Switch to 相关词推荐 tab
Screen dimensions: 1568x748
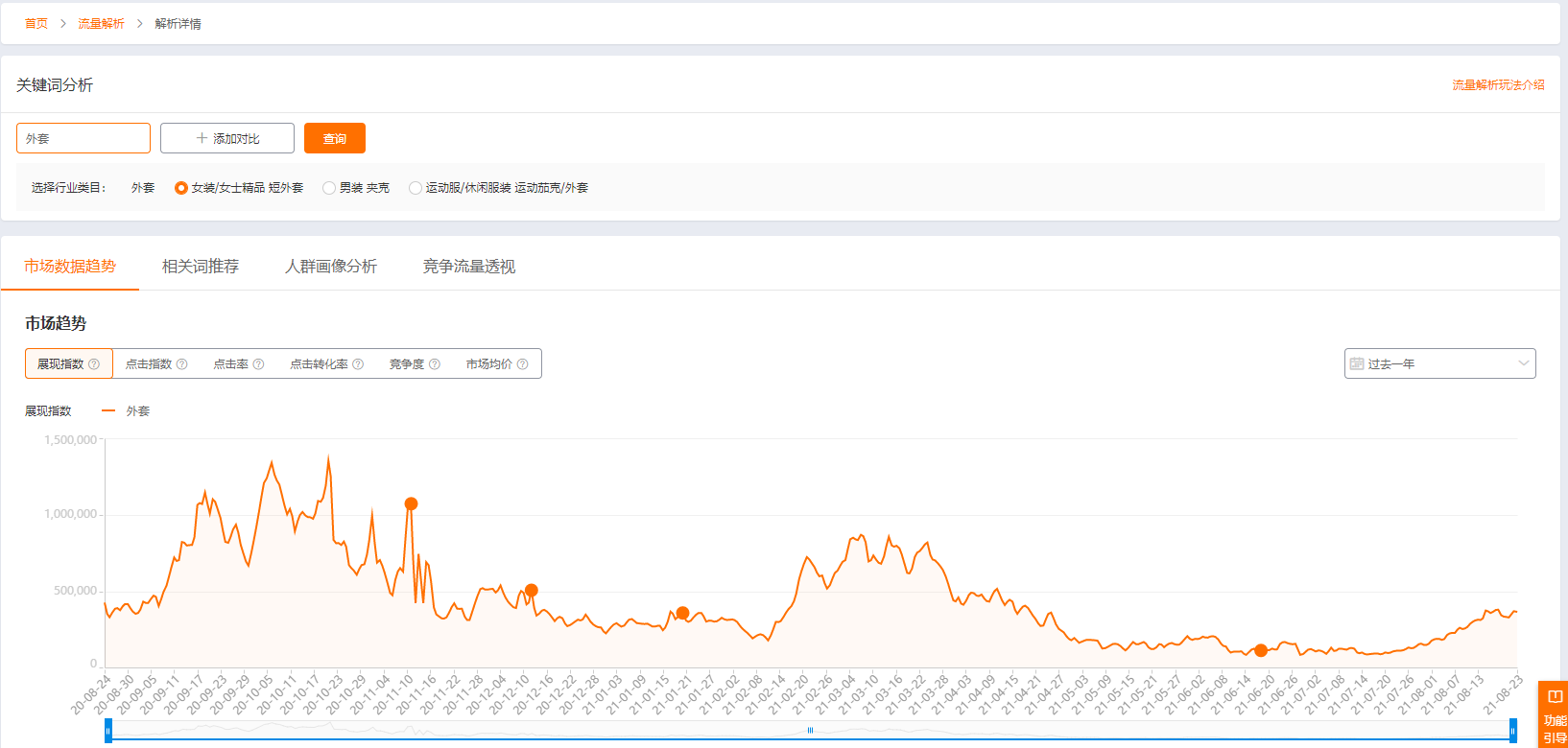(x=201, y=267)
